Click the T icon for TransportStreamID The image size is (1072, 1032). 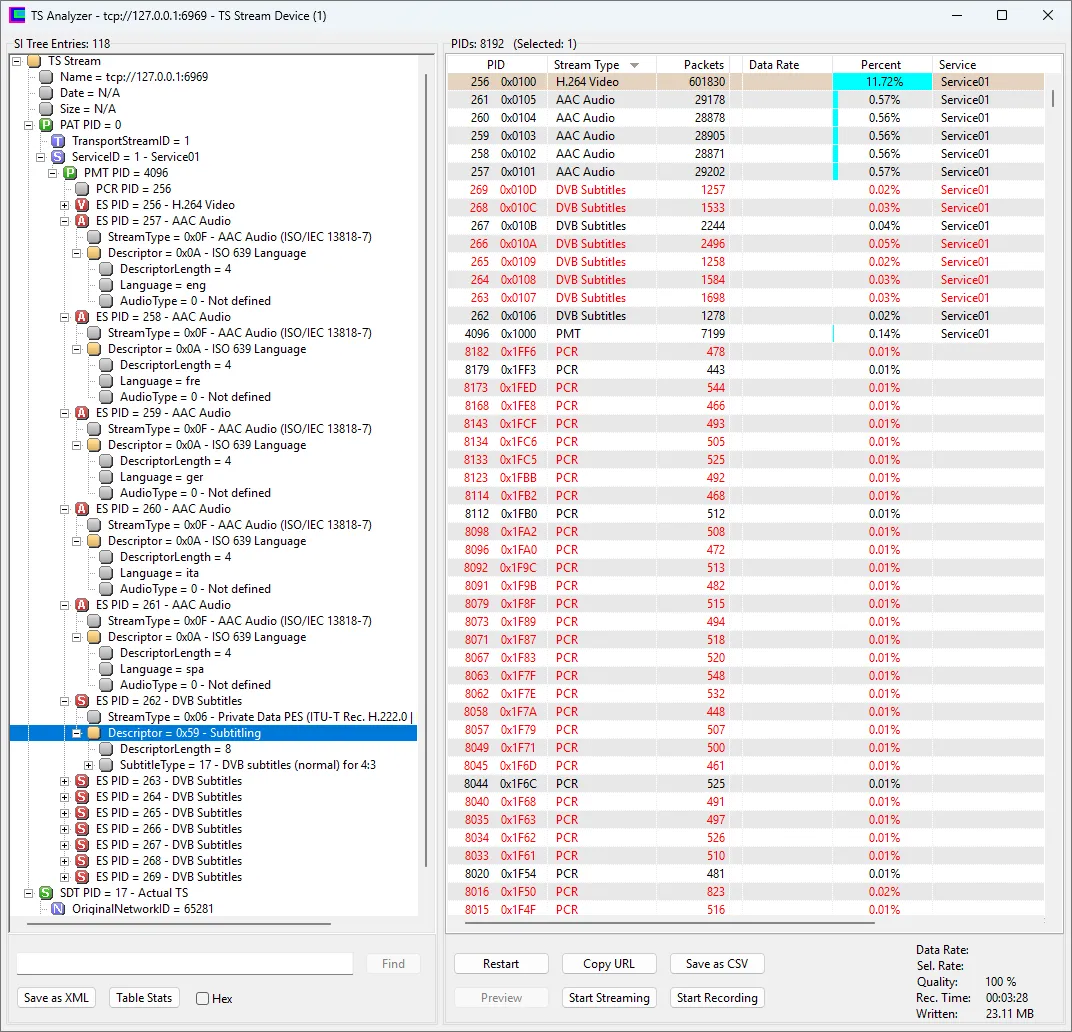(58, 141)
